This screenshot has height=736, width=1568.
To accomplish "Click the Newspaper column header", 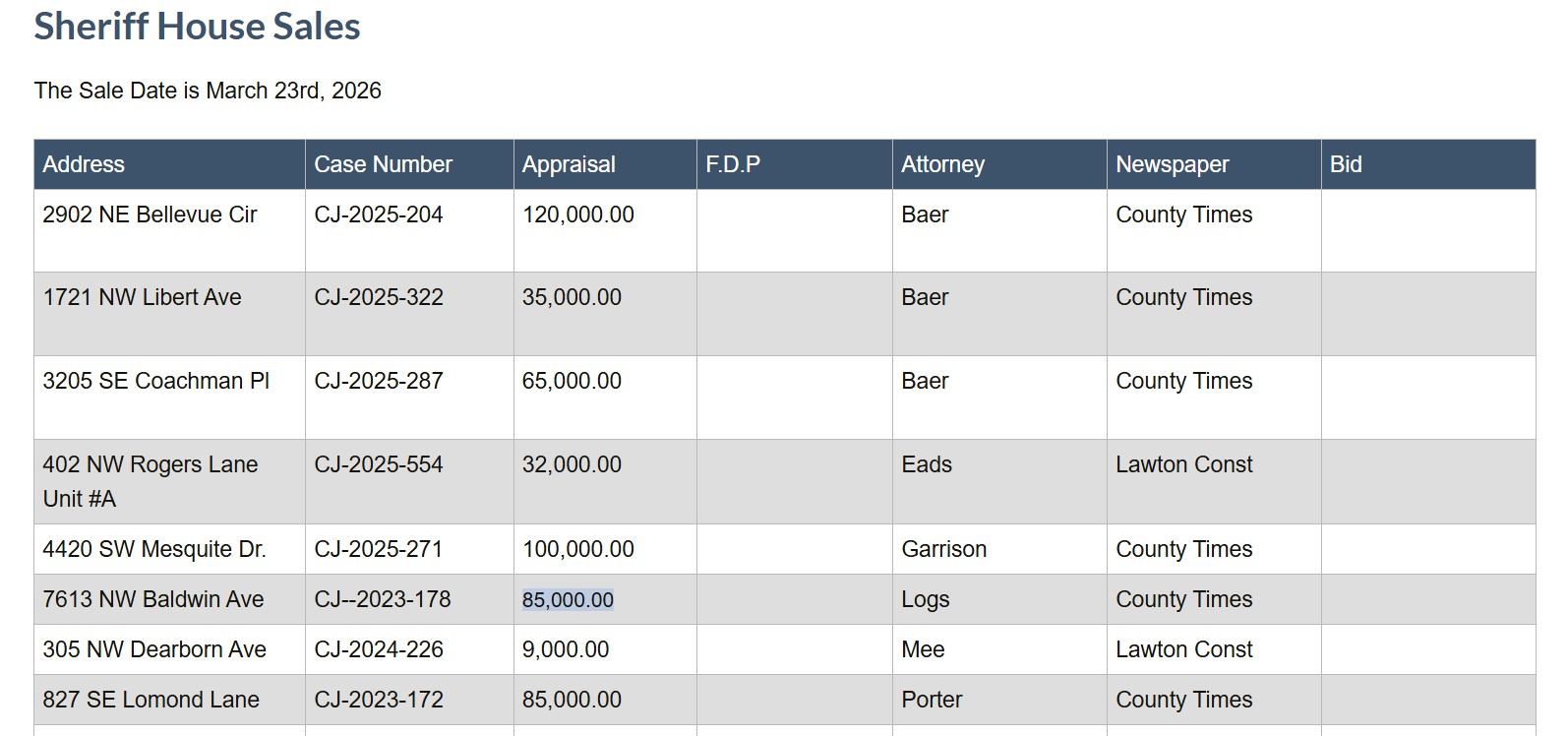I will pos(1172,164).
